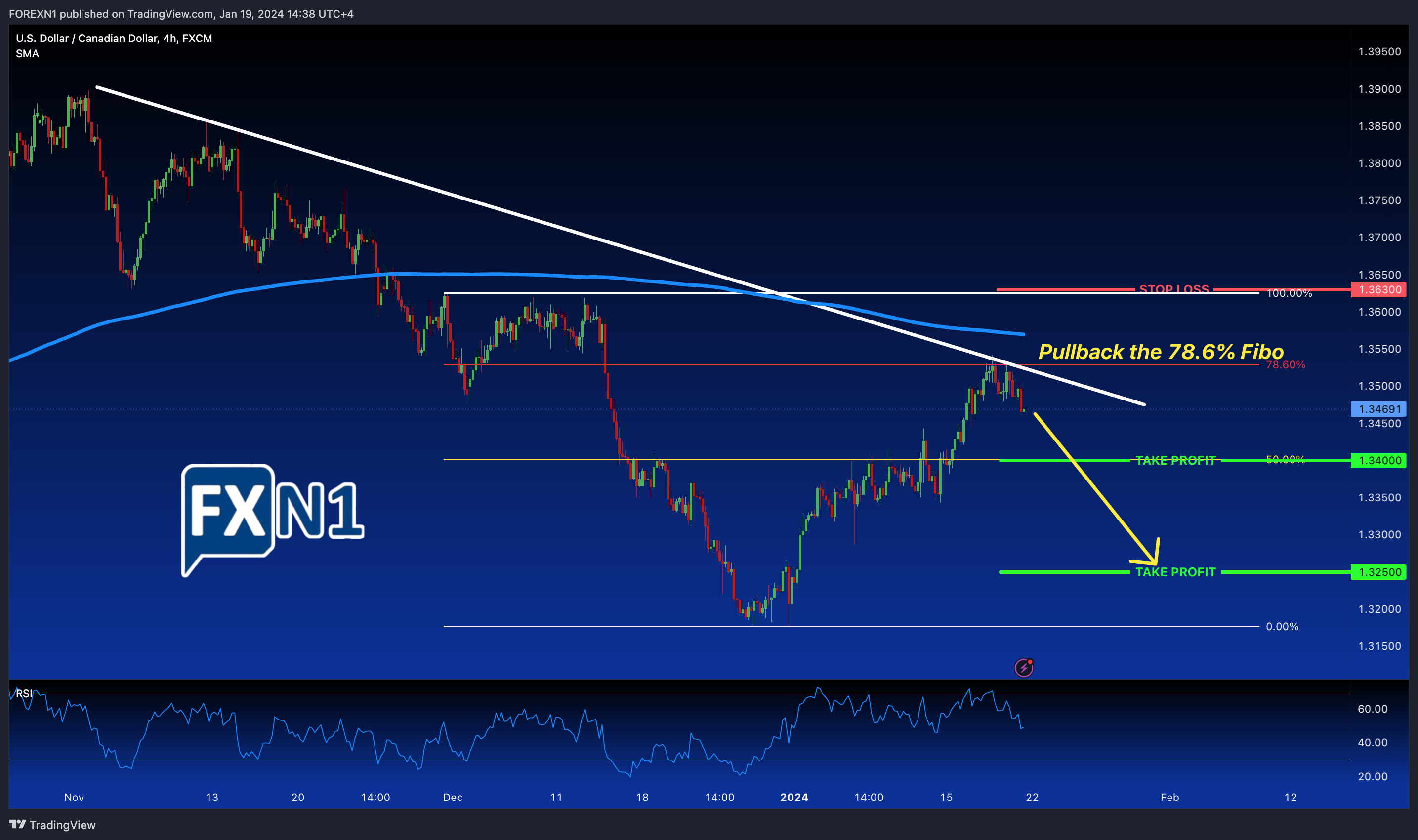
Task: Click the bold 2024 time axis label
Action: (x=794, y=797)
